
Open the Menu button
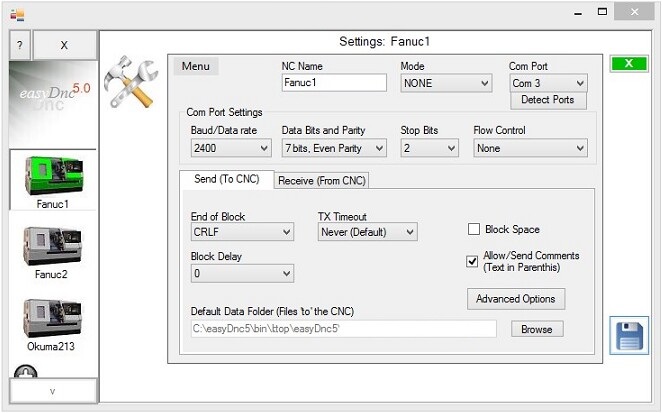(196, 66)
